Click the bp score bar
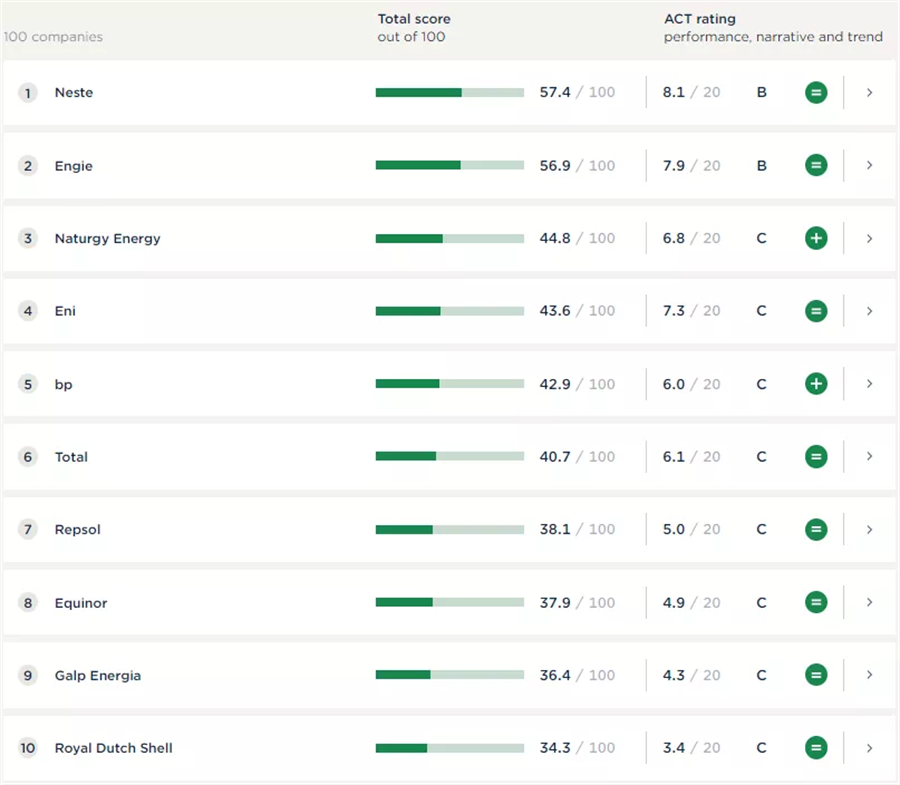The image size is (900, 785). pyautogui.click(x=449, y=384)
